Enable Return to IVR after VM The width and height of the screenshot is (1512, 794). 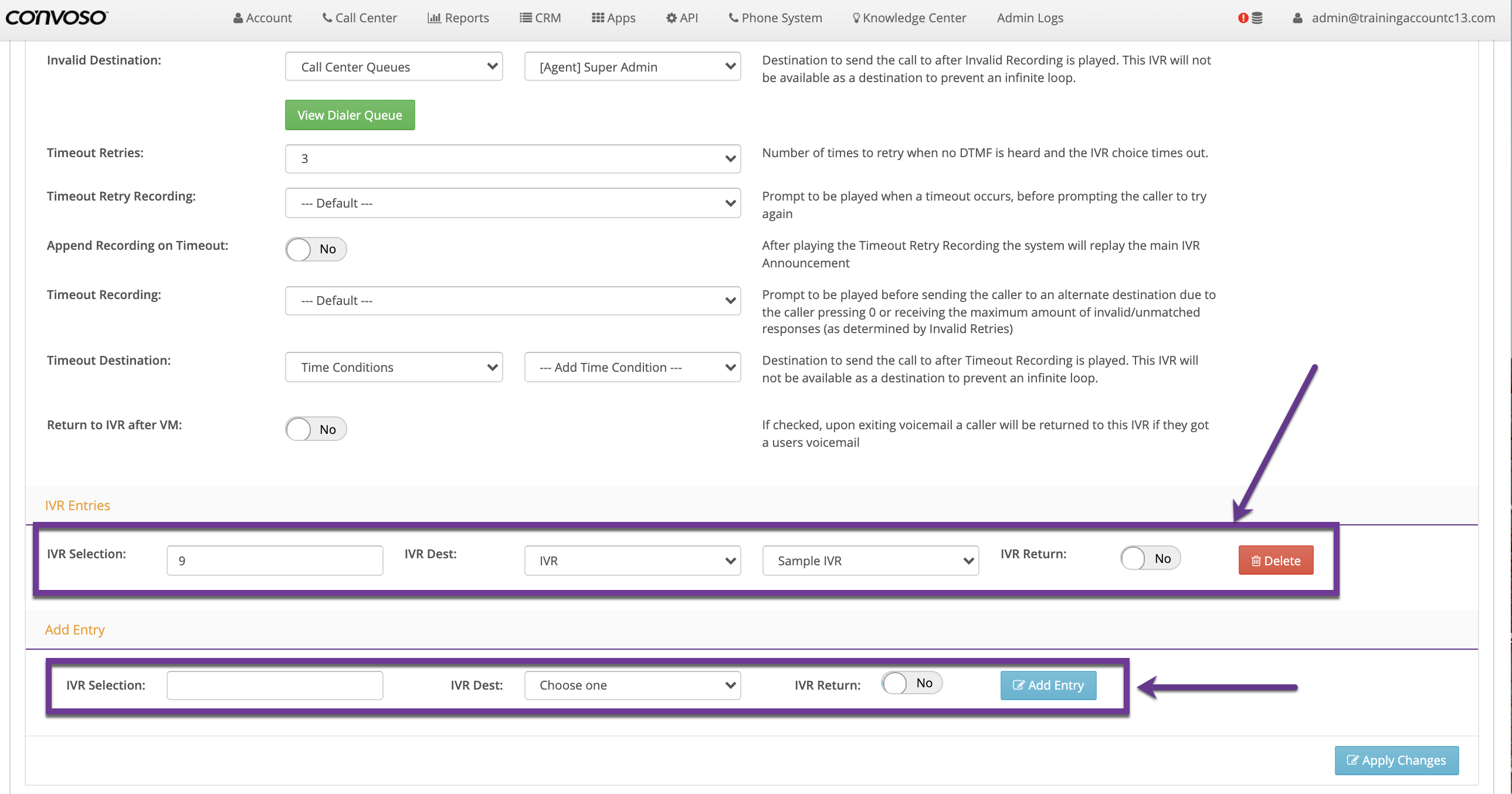(316, 429)
